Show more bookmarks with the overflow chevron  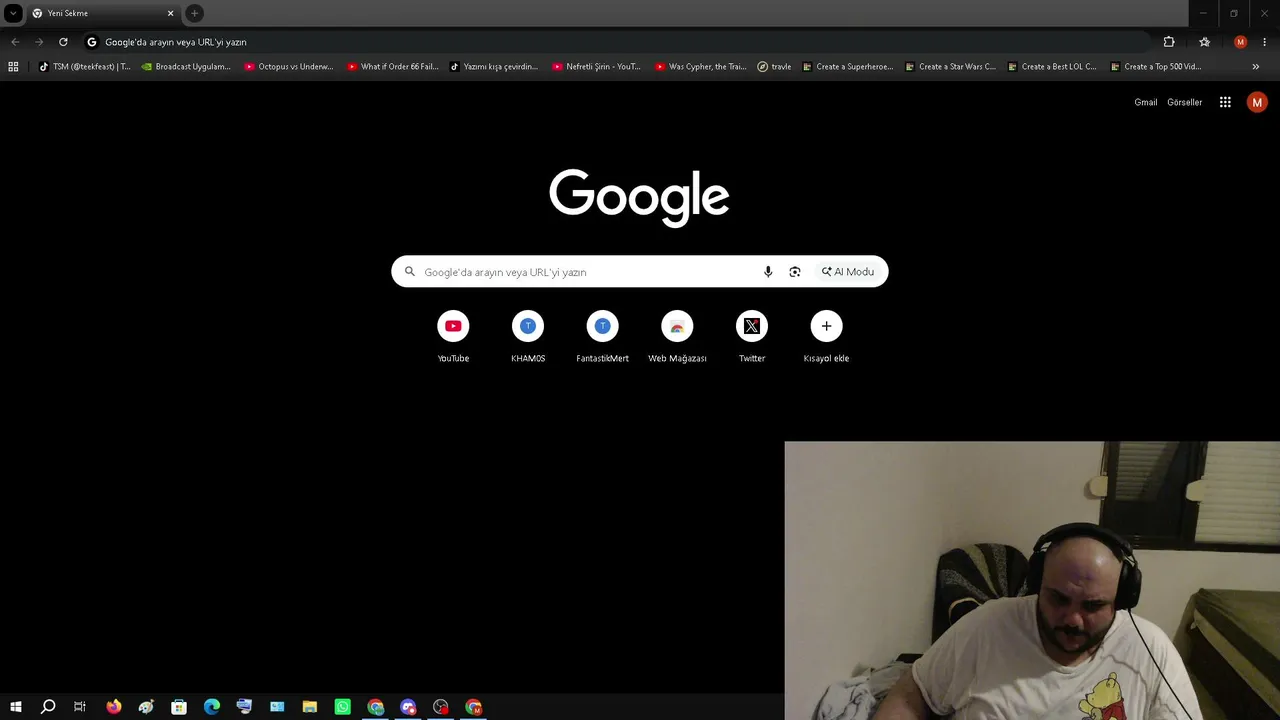[1256, 67]
